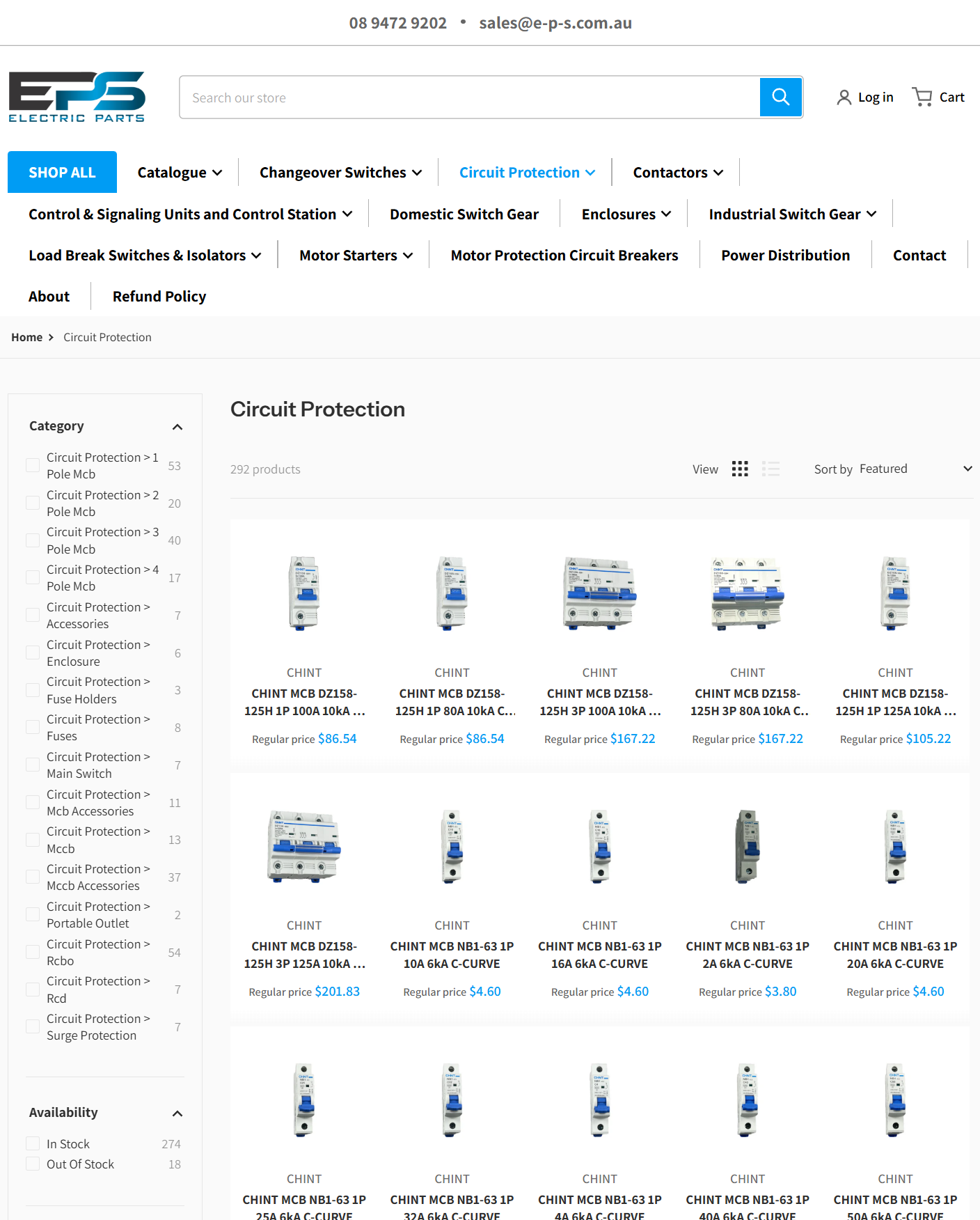Open DZ158-125H 1P 125A product image
This screenshot has height=1220, width=980.
coord(896,593)
